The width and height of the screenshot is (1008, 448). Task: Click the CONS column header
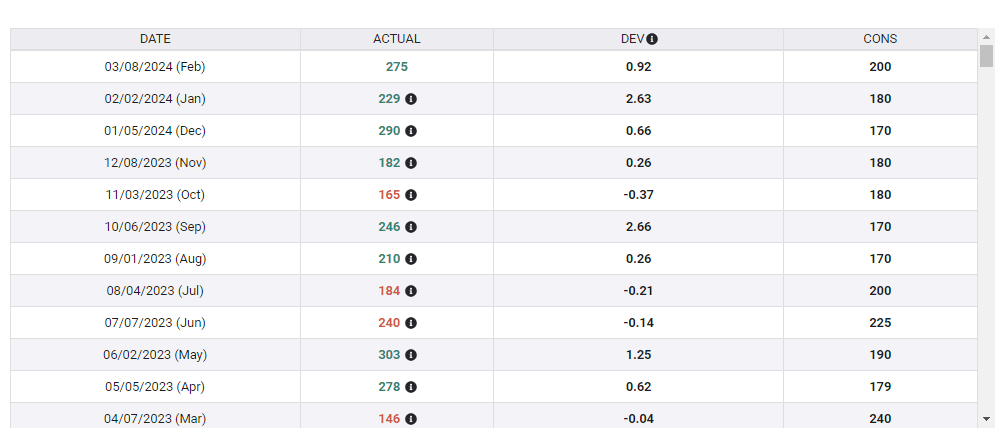880,39
